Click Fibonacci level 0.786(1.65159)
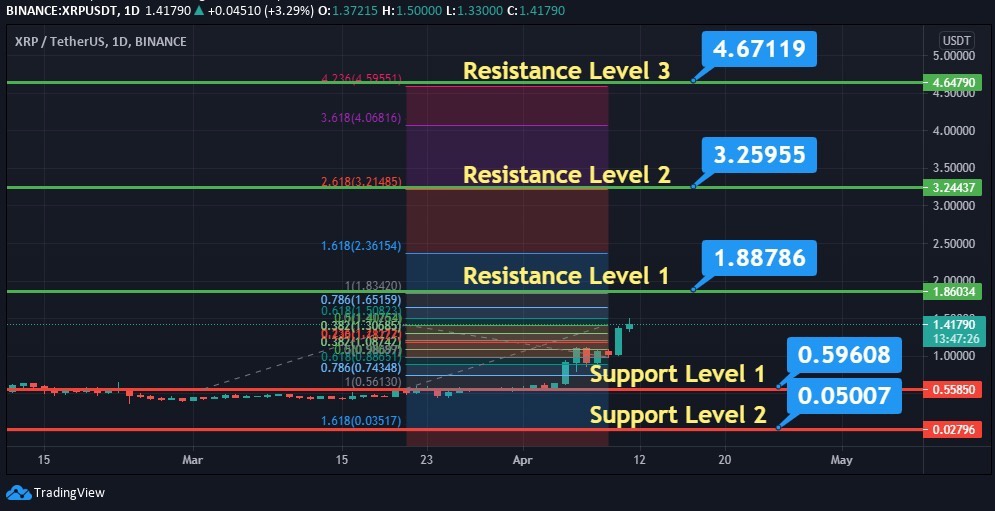995x511 pixels. click(361, 299)
